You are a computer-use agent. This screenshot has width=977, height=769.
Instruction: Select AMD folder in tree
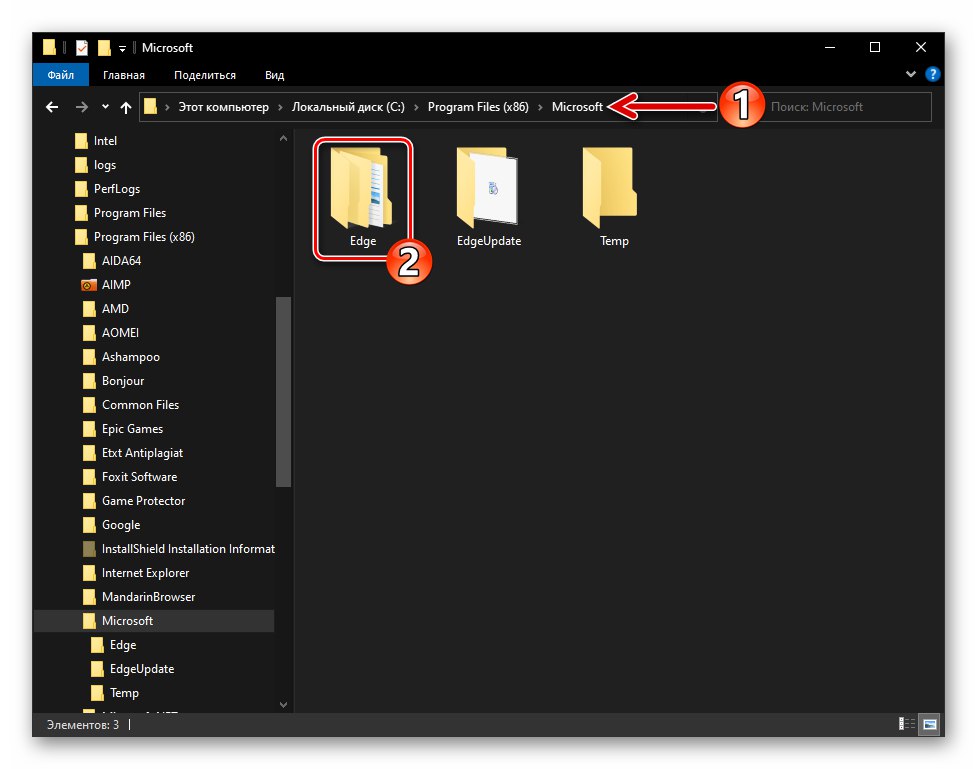[105, 309]
